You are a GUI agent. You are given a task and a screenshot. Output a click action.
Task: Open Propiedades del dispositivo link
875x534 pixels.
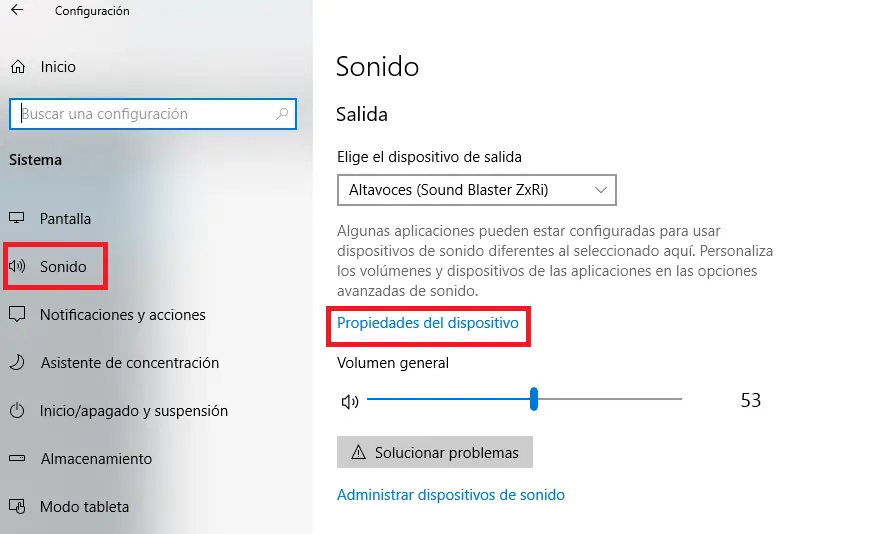click(428, 323)
